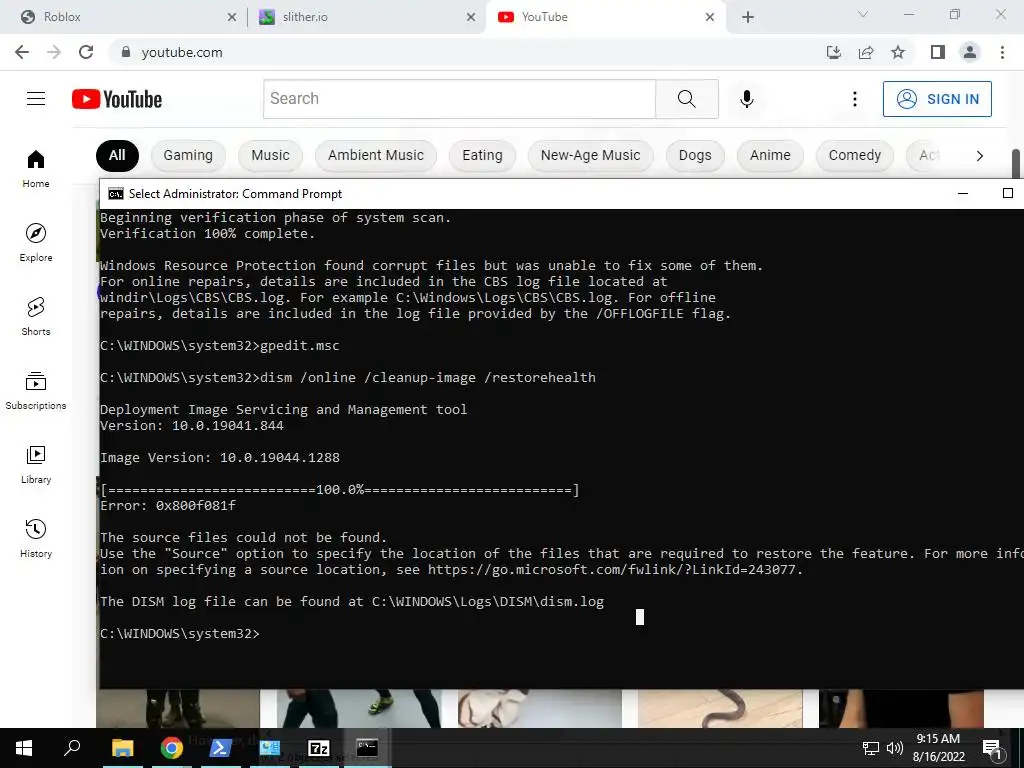
Task: Open Explore in YouTube sidebar
Action: pyautogui.click(x=36, y=242)
